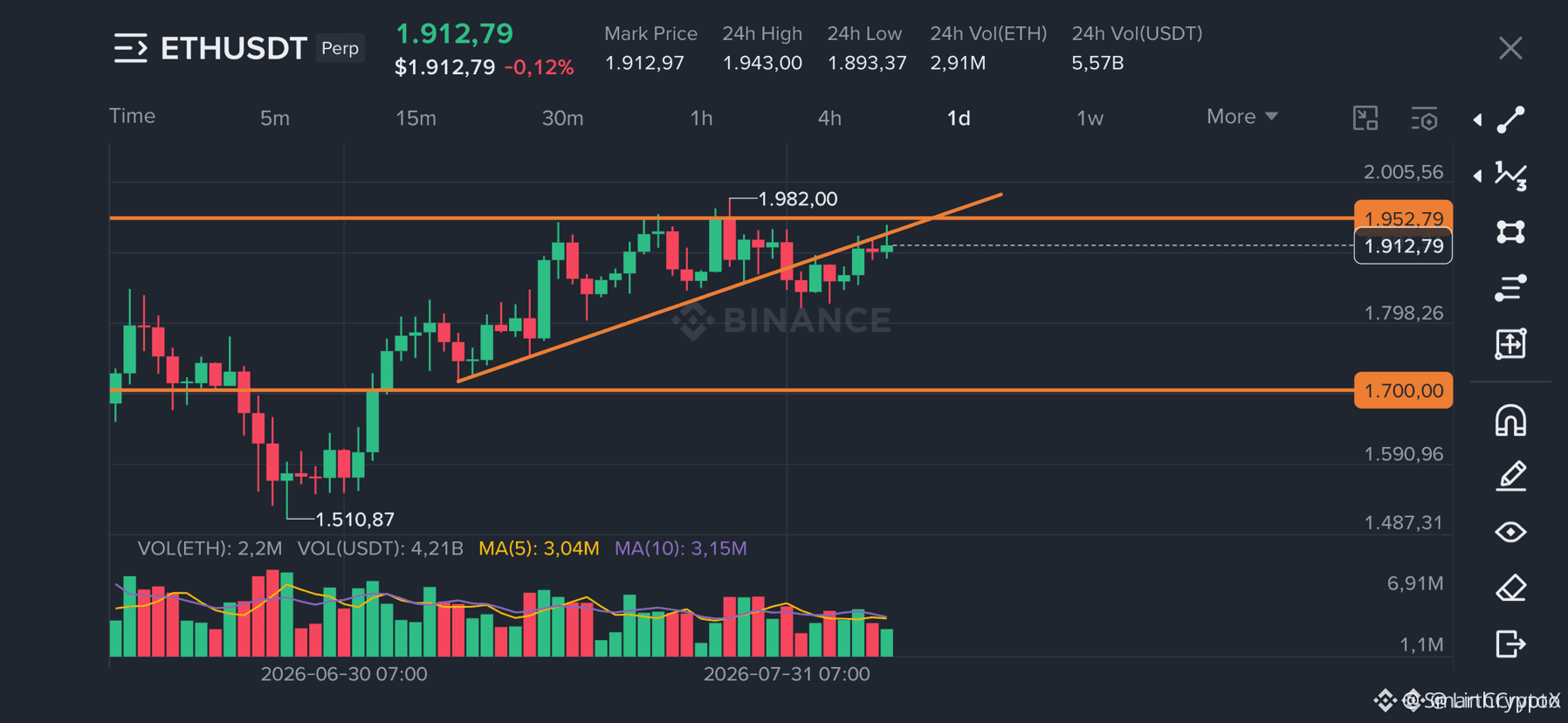Switch to the 1w timeframe
The width and height of the screenshot is (1568, 723).
pos(1090,118)
